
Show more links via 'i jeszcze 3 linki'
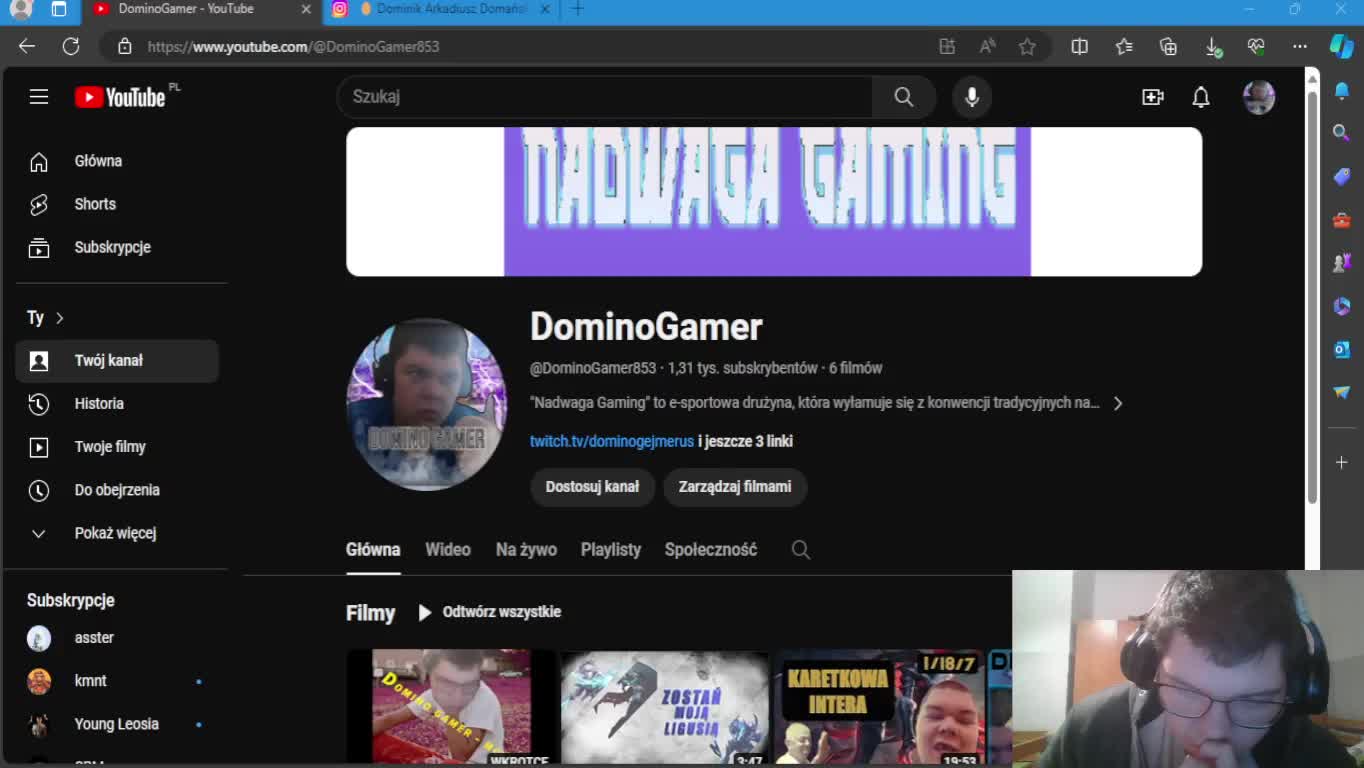point(746,441)
